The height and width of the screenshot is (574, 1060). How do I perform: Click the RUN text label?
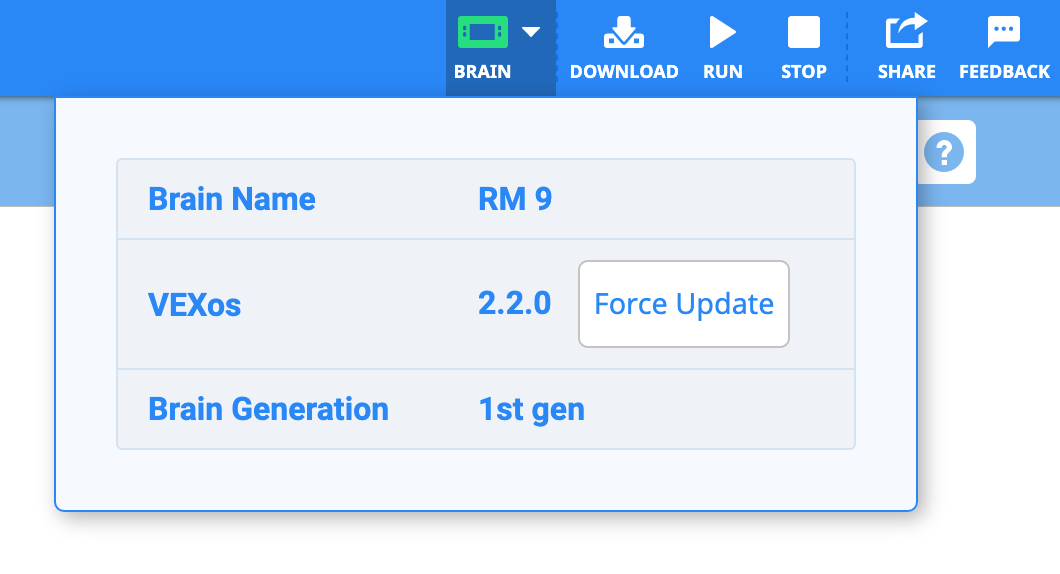point(722,72)
